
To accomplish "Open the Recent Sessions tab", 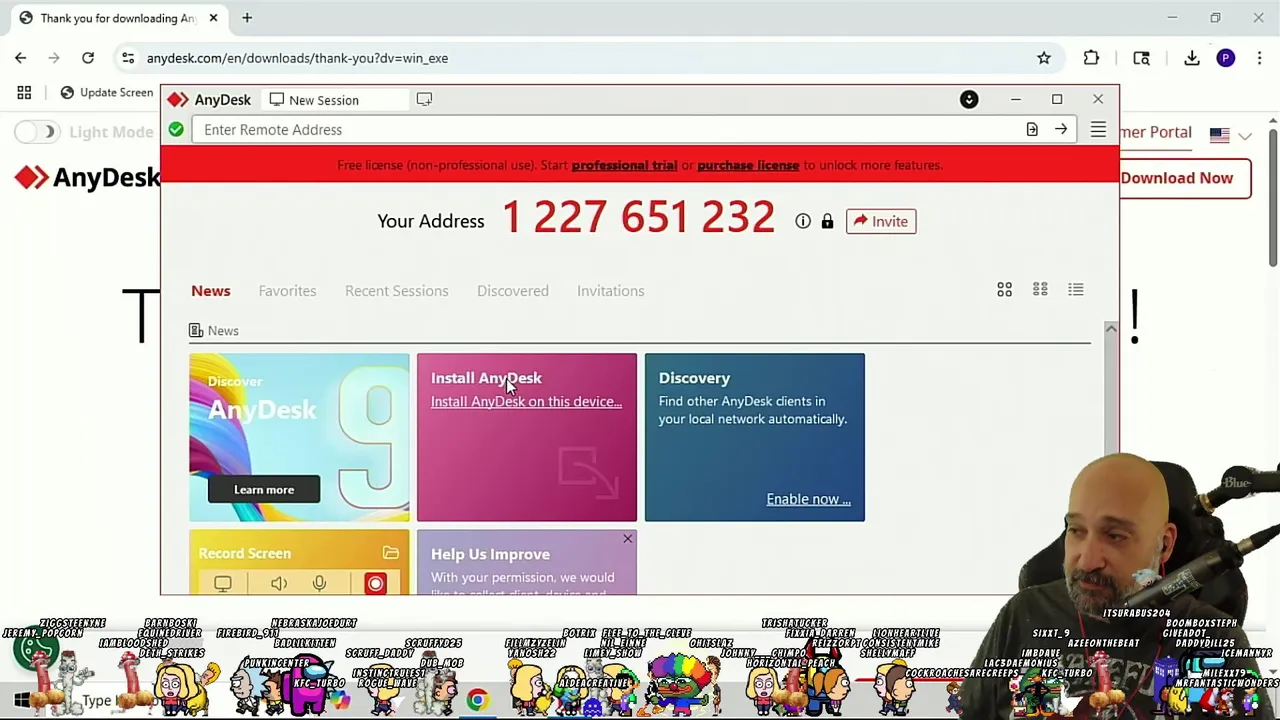I will point(397,291).
